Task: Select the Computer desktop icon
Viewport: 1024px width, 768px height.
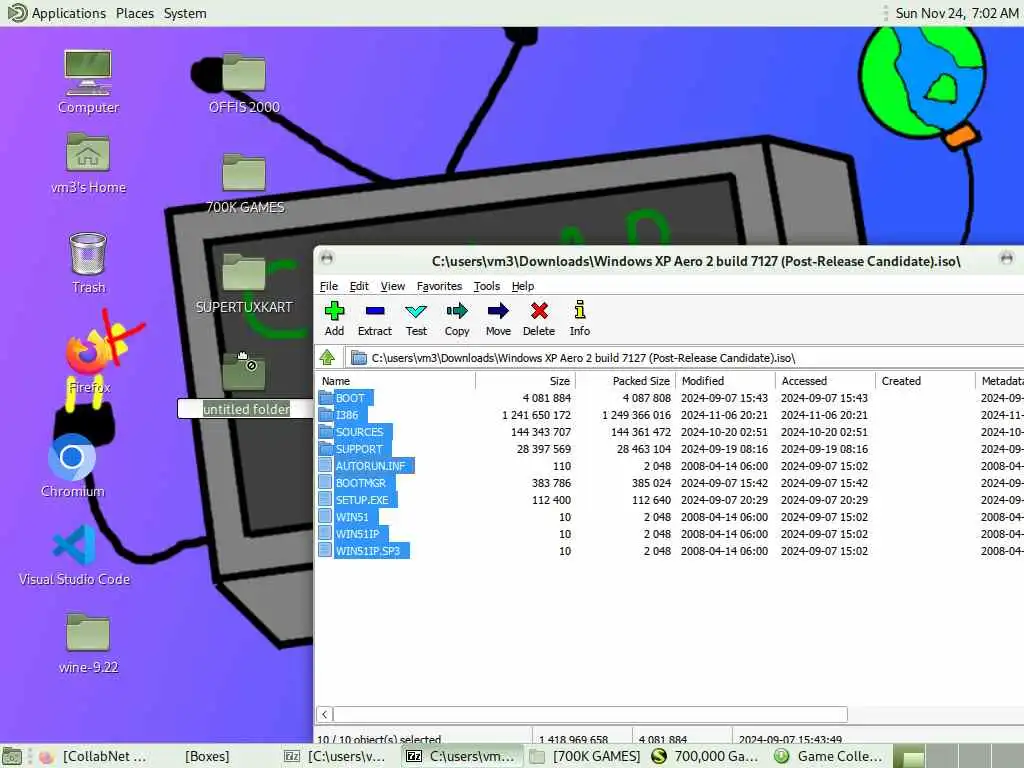Action: pyautogui.click(x=88, y=83)
